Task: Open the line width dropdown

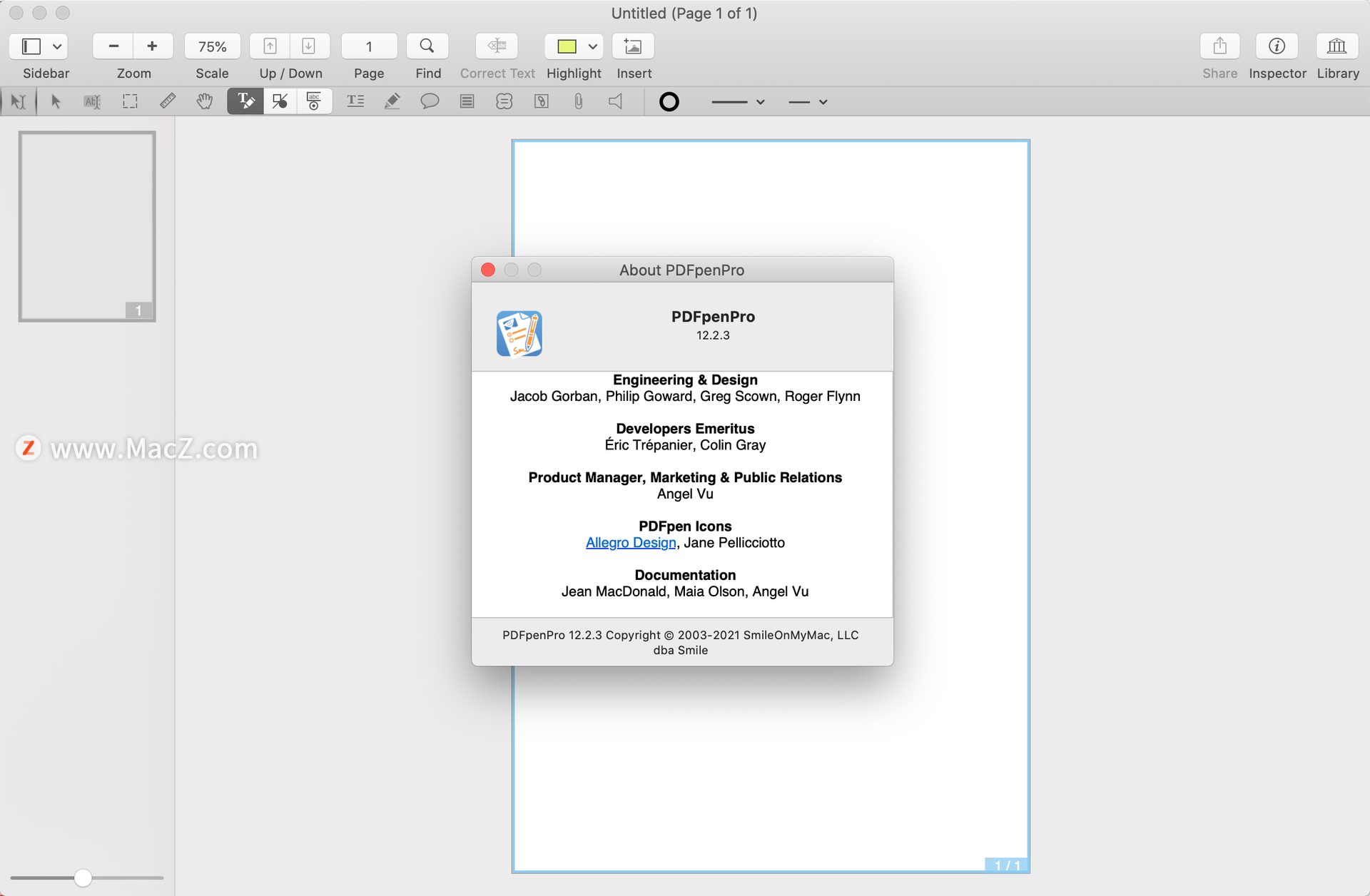Action: pos(738,102)
